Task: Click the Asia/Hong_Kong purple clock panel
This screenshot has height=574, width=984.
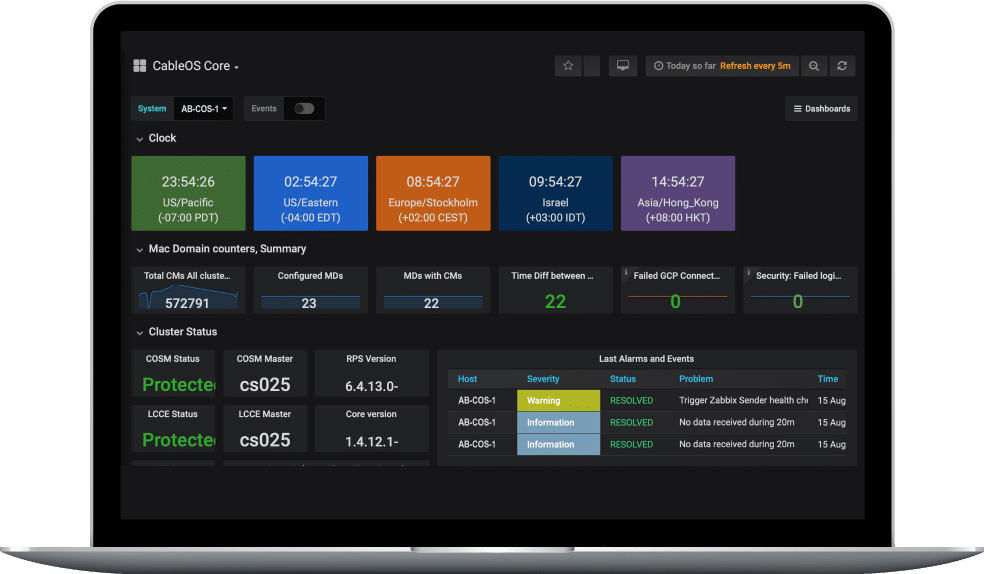Action: 678,193
